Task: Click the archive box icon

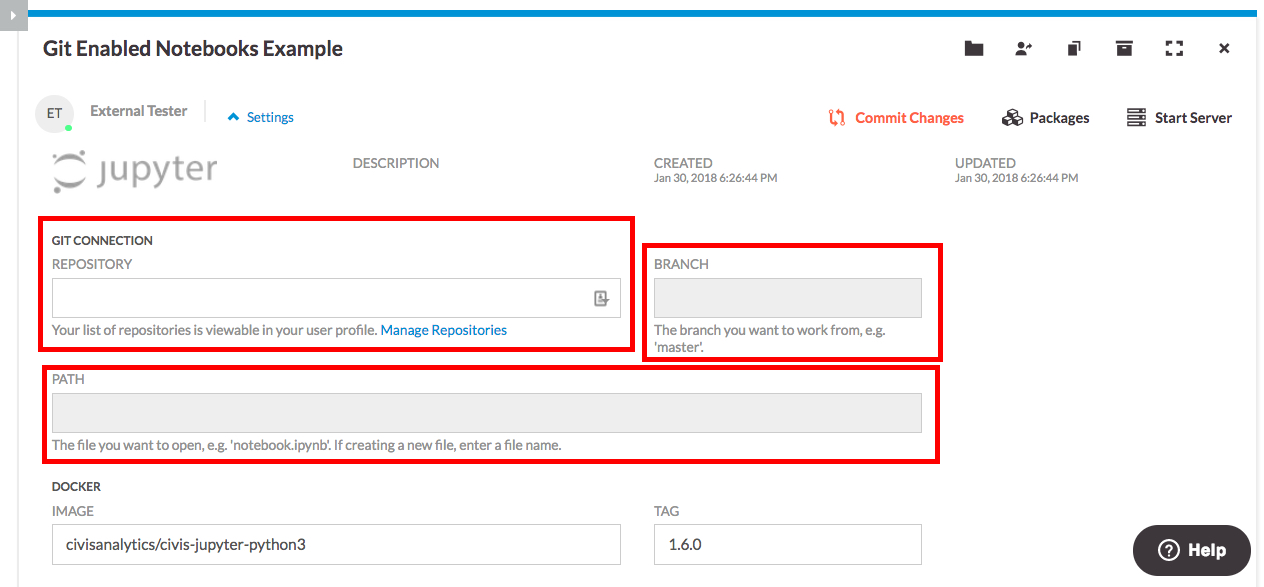Action: click(1124, 48)
